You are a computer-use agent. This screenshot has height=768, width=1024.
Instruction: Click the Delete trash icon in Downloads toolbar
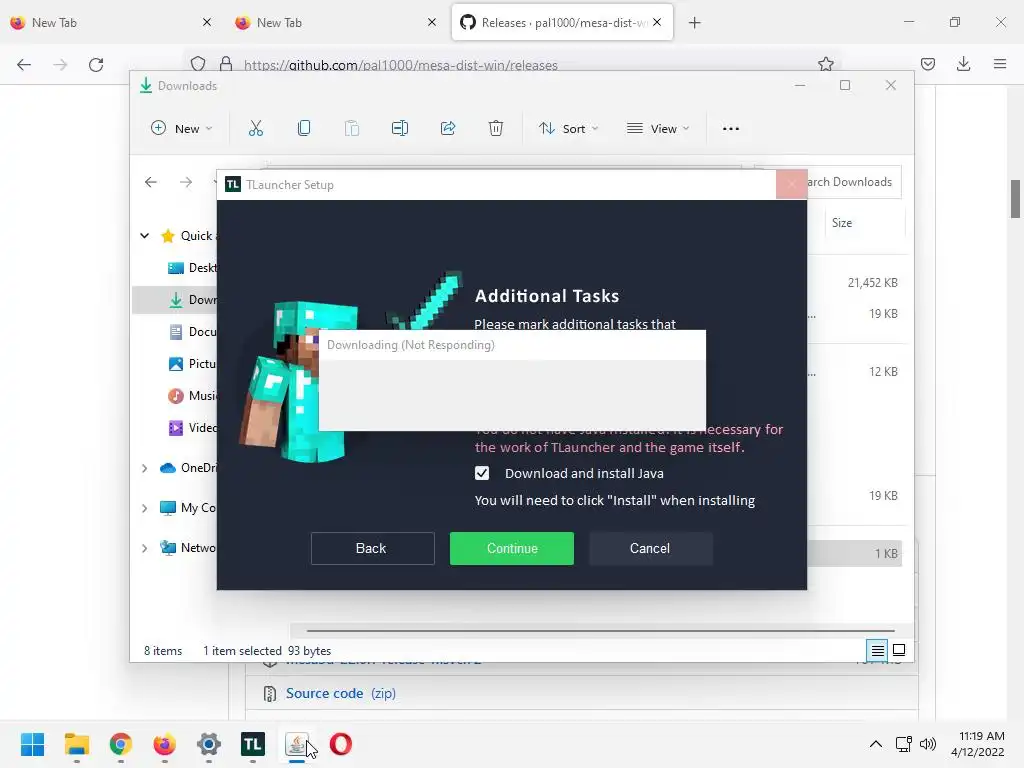coord(496,128)
